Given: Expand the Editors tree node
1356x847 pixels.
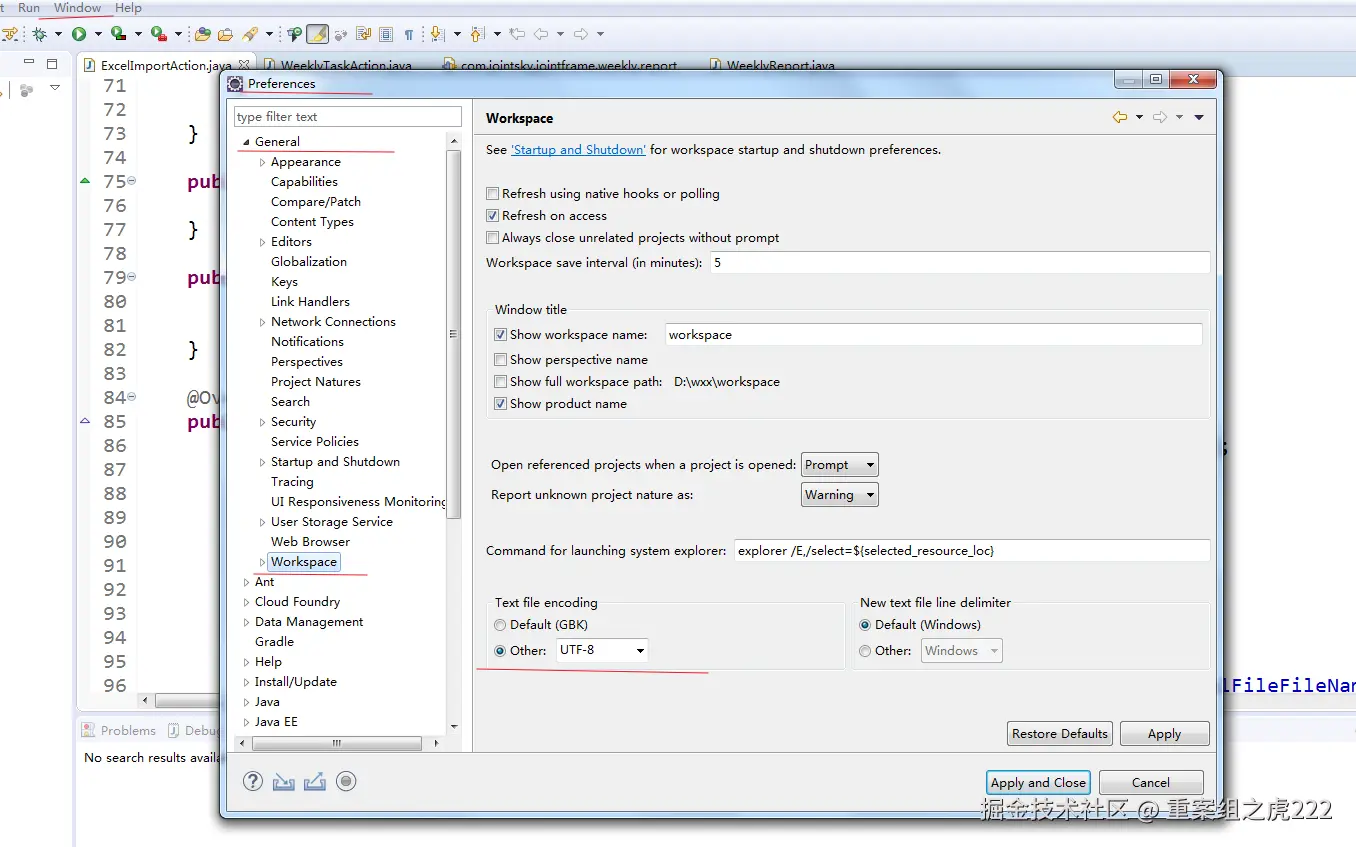Looking at the screenshot, I should pos(262,242).
